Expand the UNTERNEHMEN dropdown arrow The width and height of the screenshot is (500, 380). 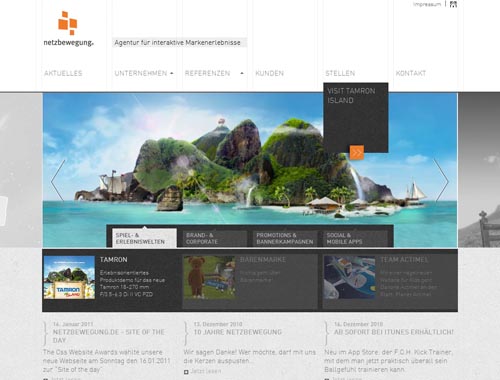click(172, 73)
